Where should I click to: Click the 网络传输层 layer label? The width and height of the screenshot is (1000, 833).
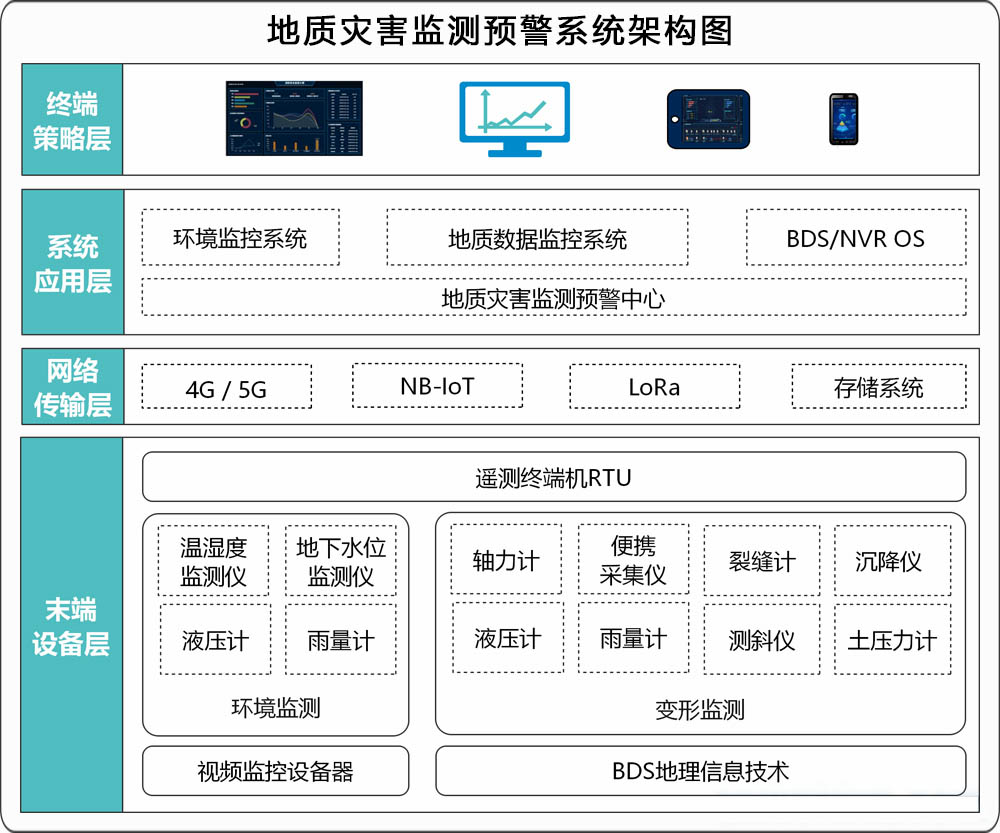(72, 387)
